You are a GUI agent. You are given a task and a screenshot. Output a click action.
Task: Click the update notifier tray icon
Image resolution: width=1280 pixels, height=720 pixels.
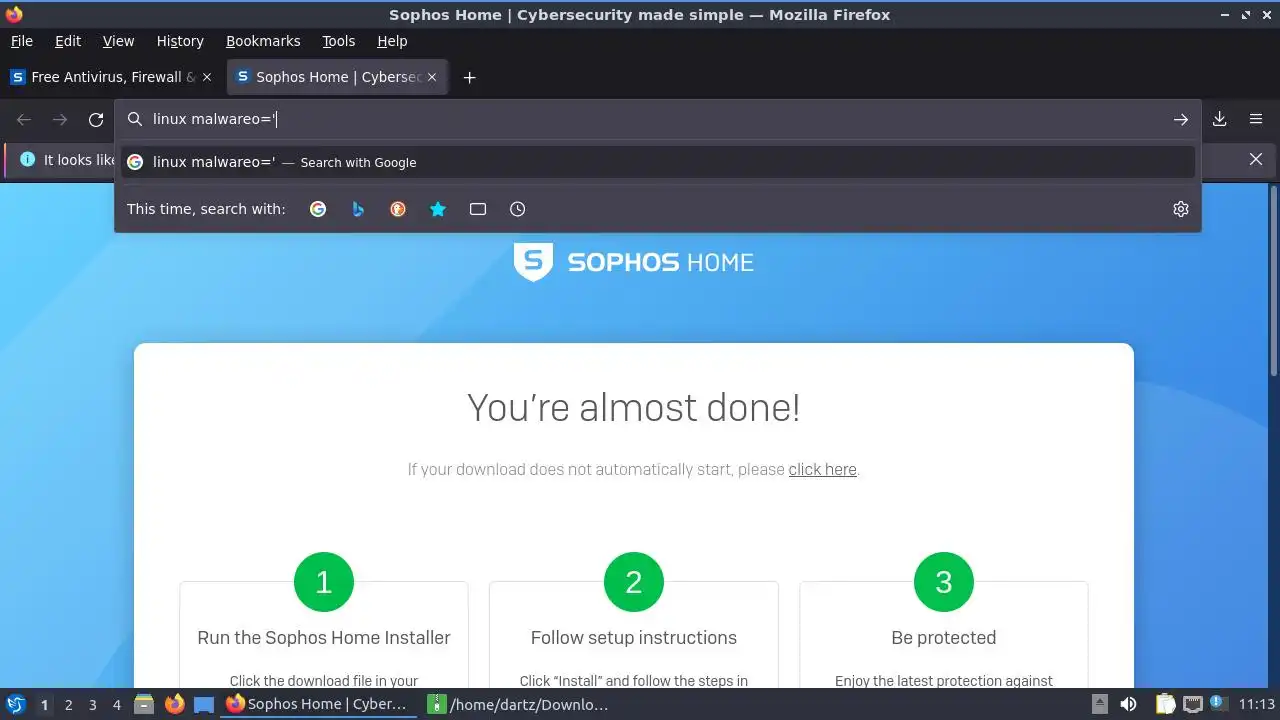(1218, 703)
